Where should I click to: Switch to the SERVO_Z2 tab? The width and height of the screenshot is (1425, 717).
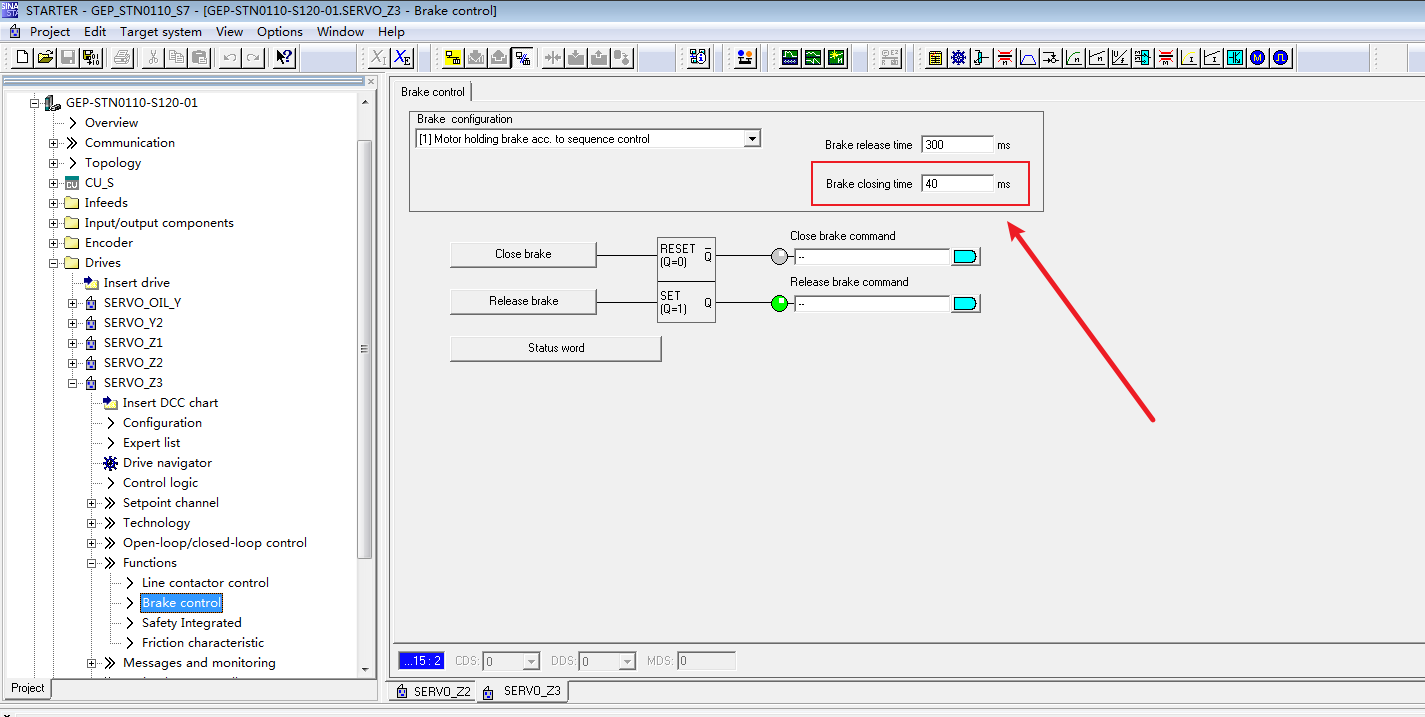433,691
